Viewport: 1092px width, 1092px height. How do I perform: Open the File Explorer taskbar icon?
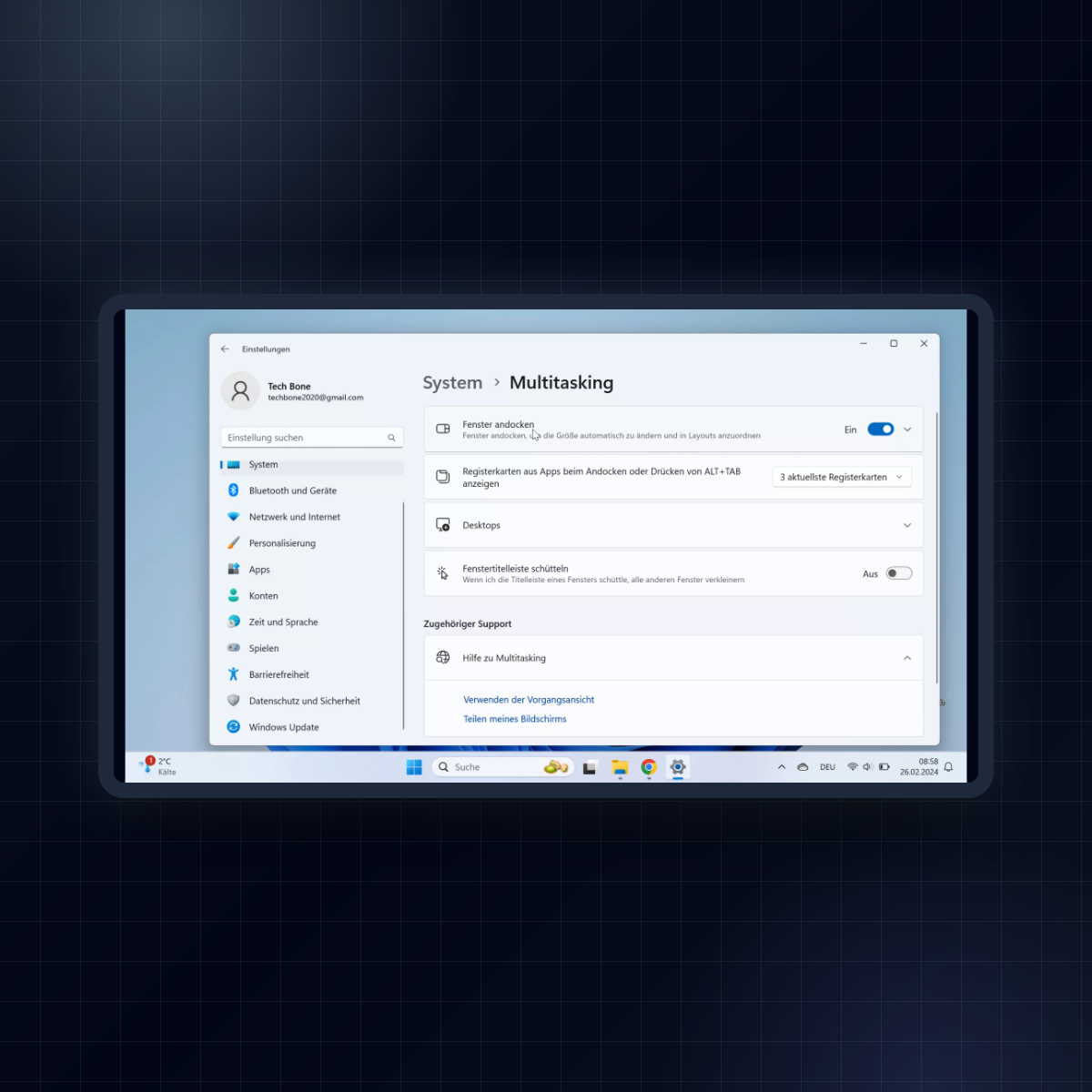point(620,768)
